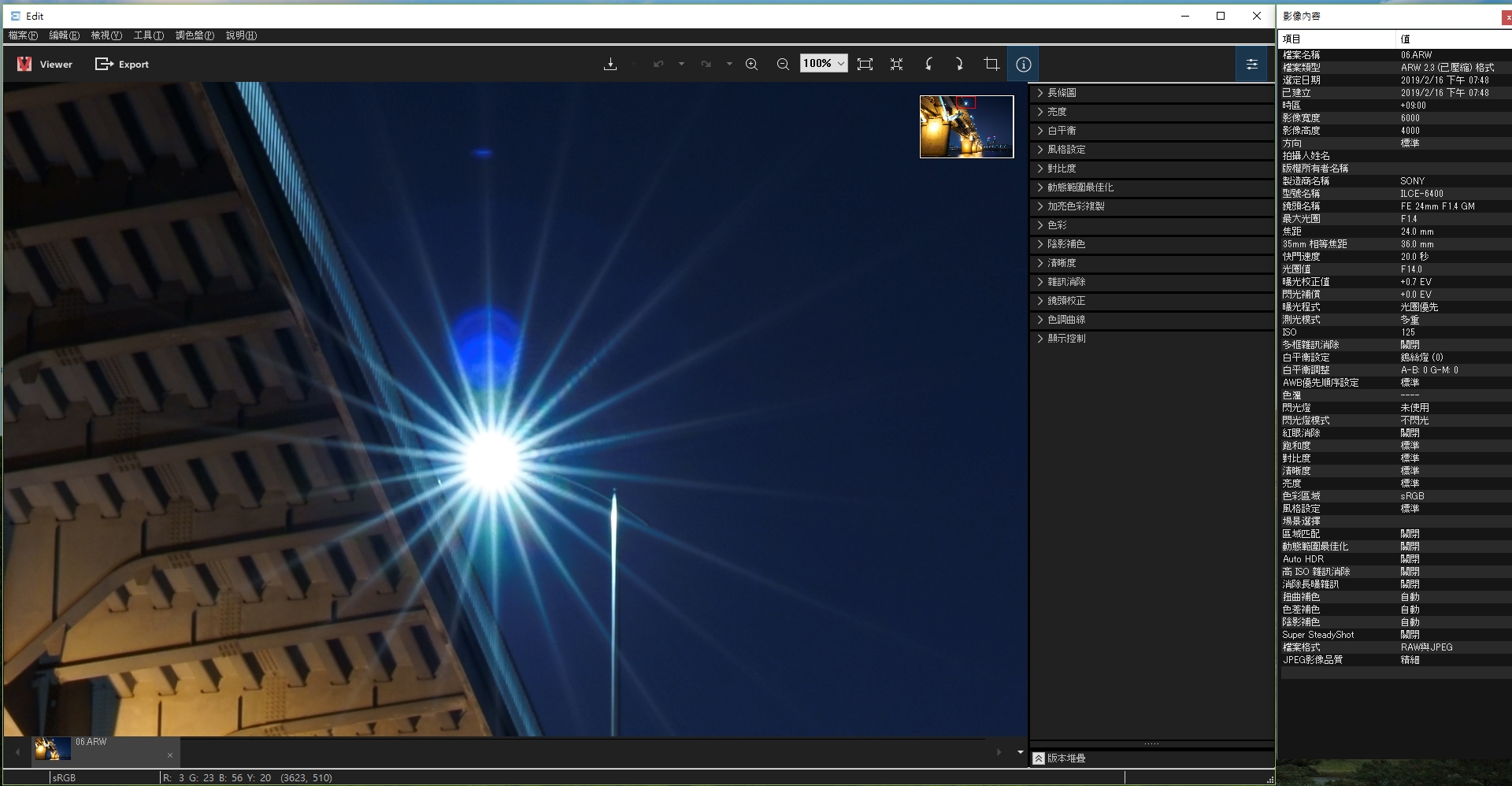Close the 06.ARW filmstrip item

[170, 755]
